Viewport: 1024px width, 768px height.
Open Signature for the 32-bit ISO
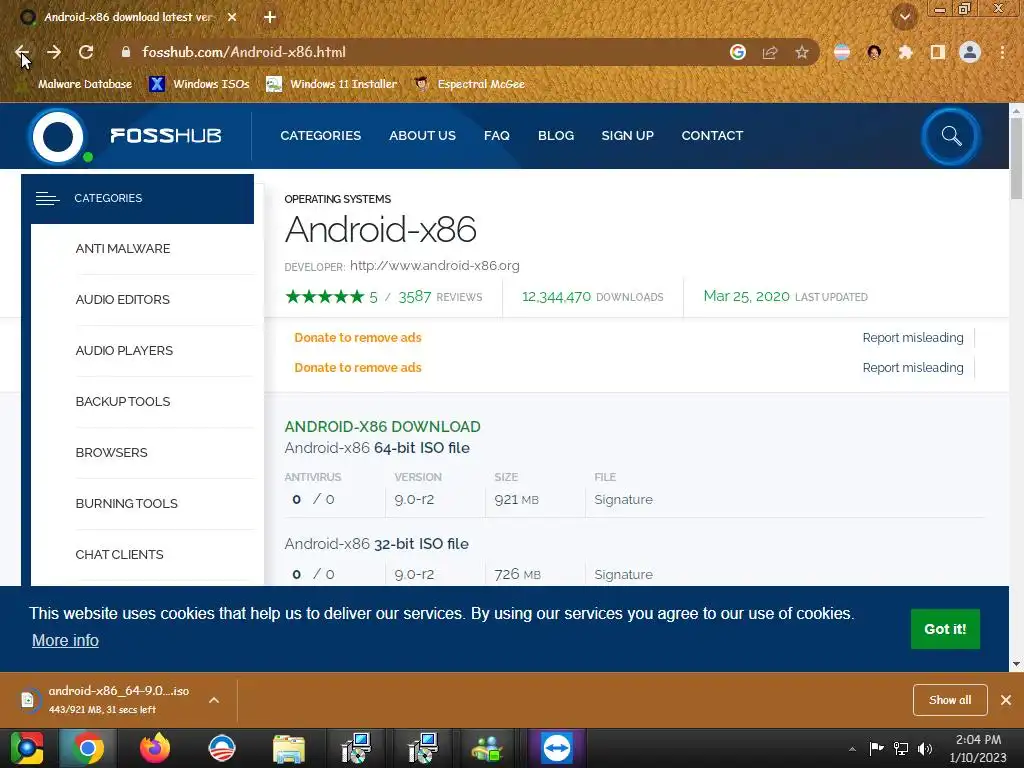(623, 575)
